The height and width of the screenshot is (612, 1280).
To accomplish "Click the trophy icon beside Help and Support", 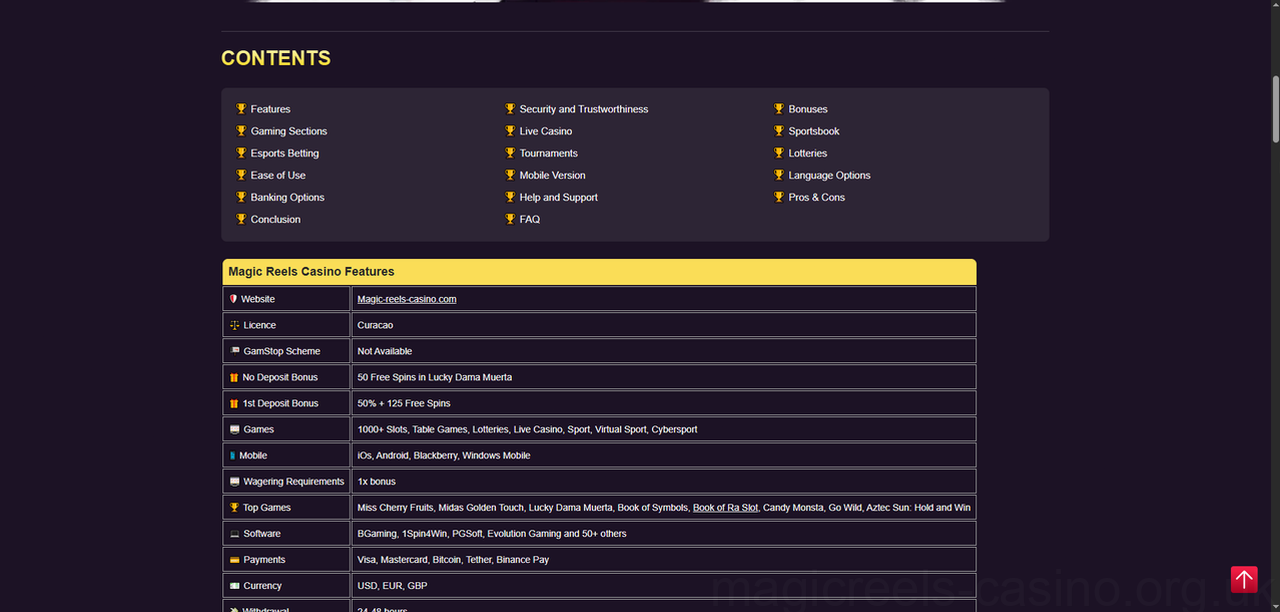I will click(x=510, y=197).
